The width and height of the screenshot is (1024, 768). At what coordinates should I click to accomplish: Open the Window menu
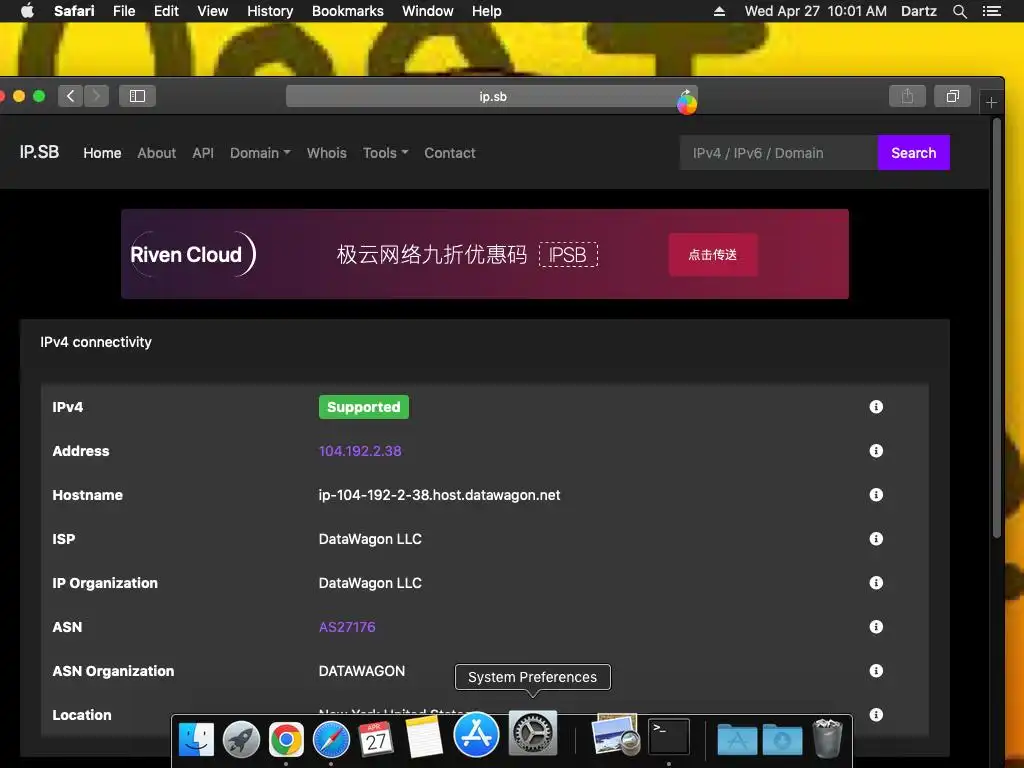point(428,11)
